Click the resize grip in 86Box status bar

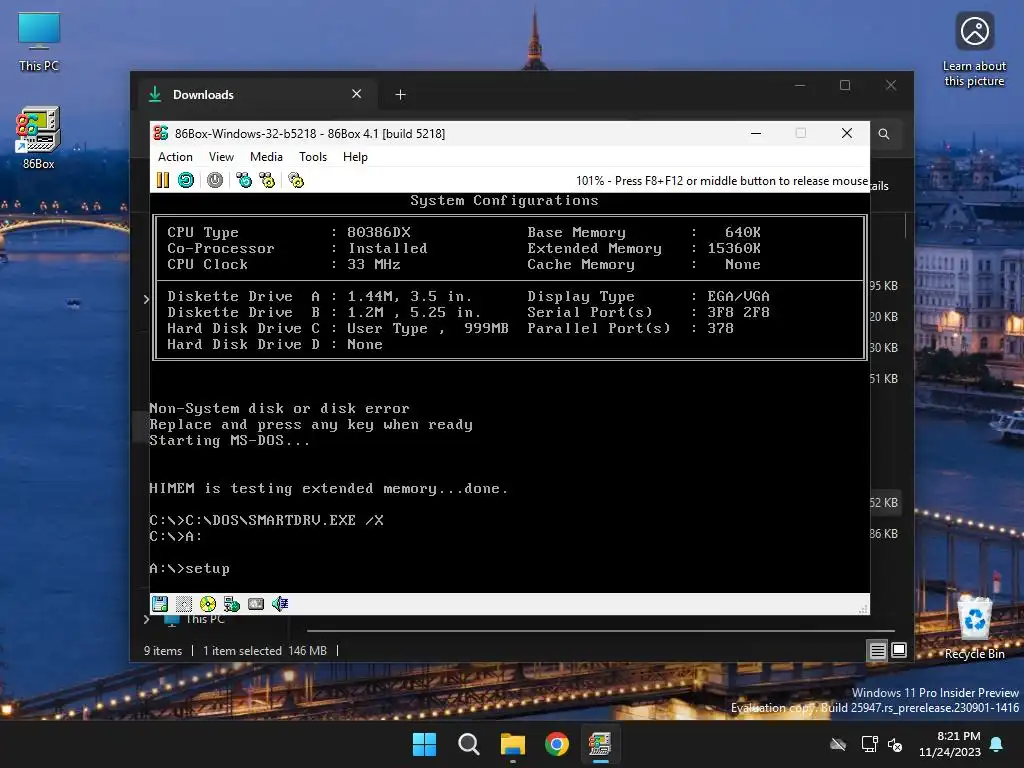(863, 609)
